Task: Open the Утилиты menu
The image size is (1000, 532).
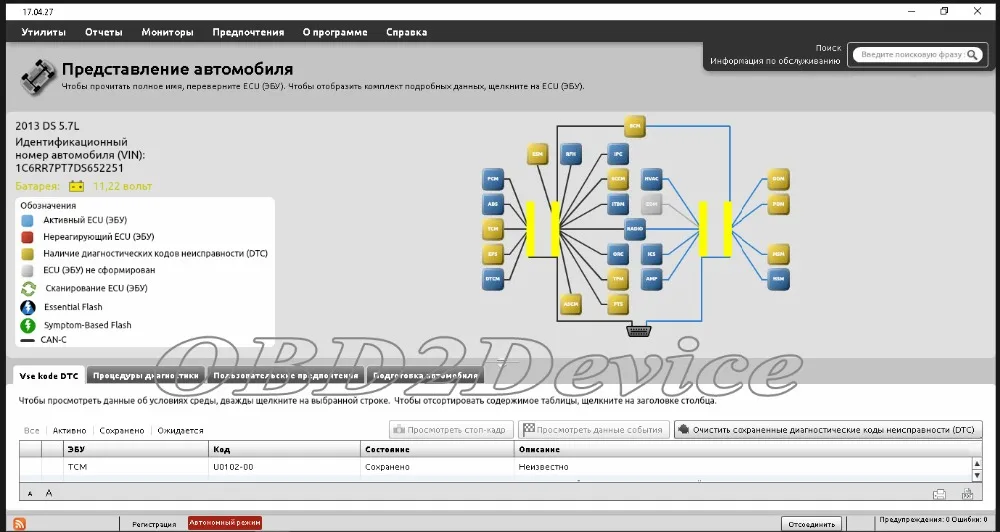Action: pyautogui.click(x=43, y=32)
